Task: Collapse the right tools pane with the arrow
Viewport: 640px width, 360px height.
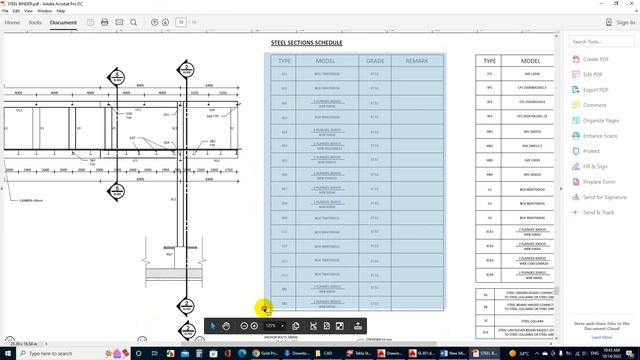Action: (561, 189)
